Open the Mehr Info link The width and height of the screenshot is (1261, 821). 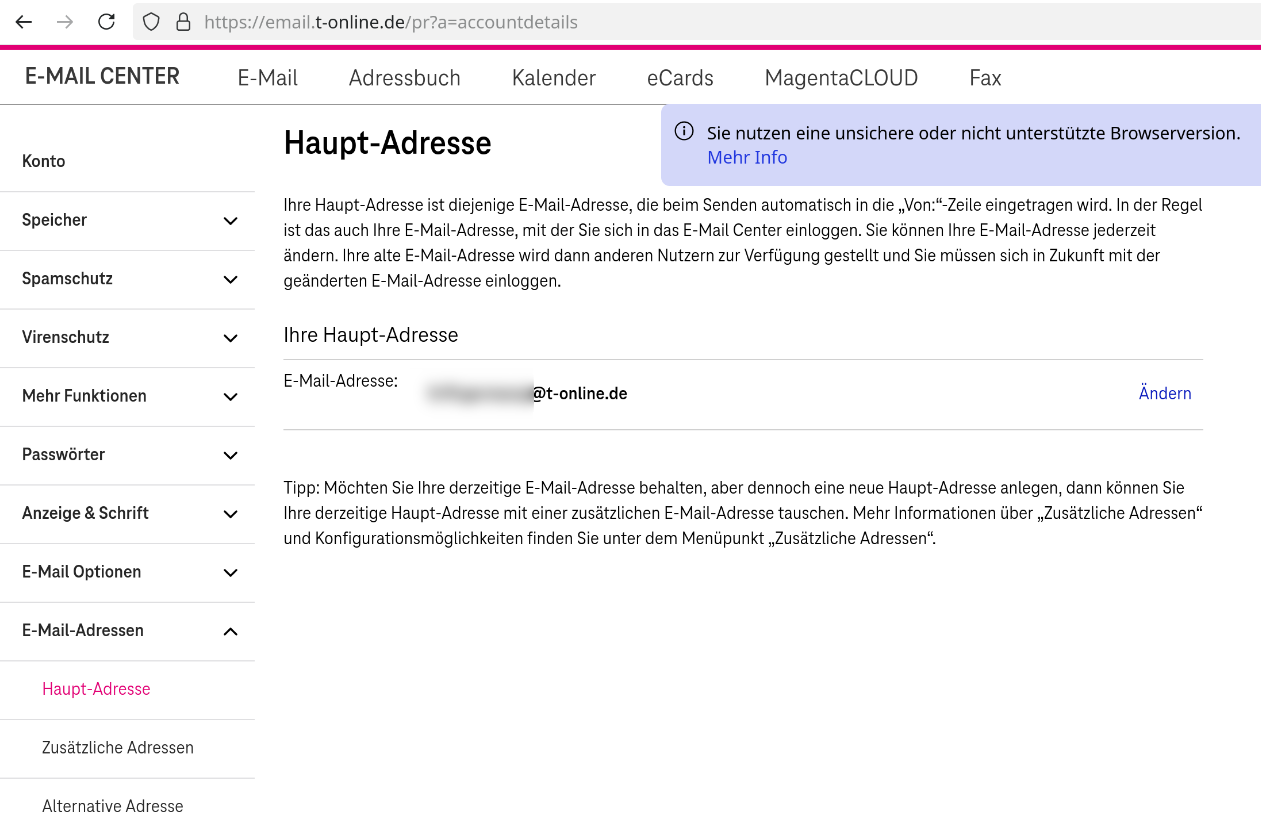point(747,158)
